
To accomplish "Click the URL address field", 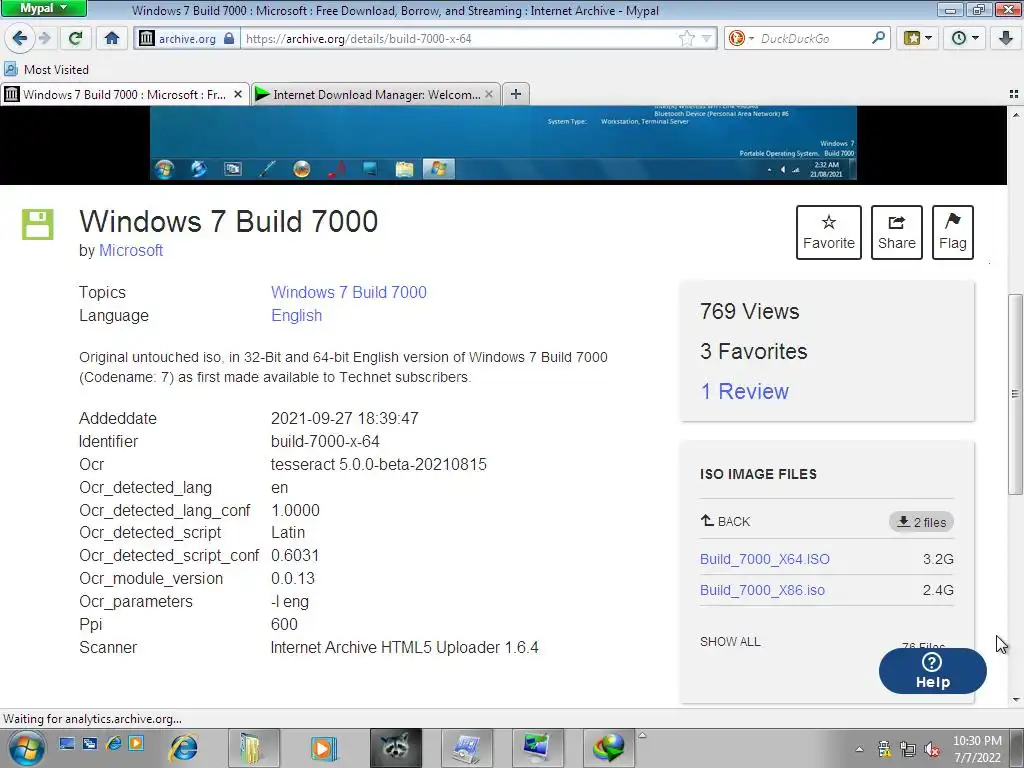I will [x=457, y=39].
